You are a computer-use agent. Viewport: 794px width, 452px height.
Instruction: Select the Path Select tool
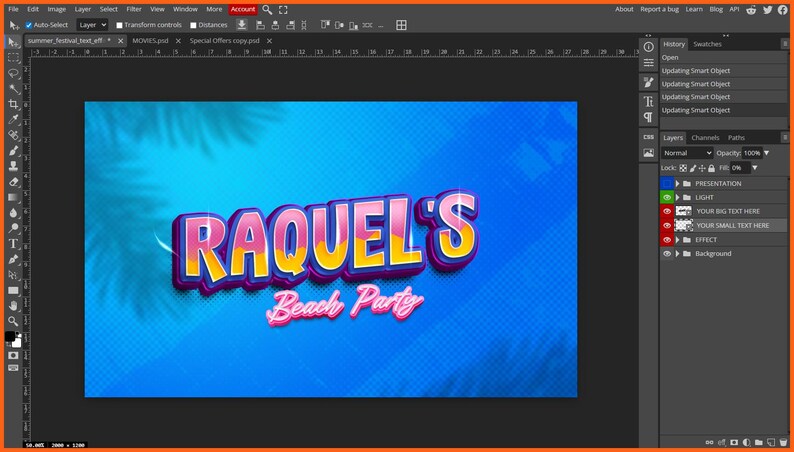[x=13, y=275]
